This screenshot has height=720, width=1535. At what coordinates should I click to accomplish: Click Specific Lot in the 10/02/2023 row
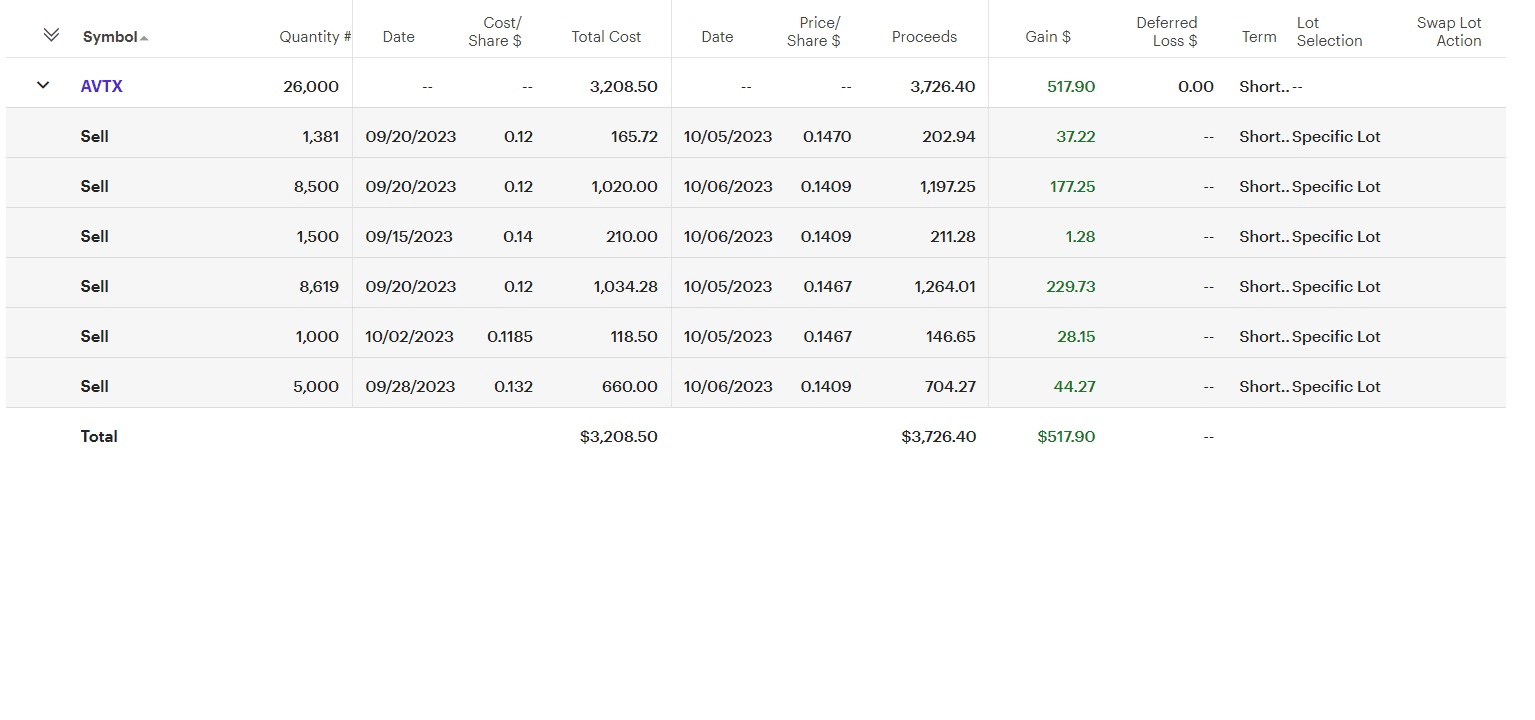click(x=1336, y=337)
